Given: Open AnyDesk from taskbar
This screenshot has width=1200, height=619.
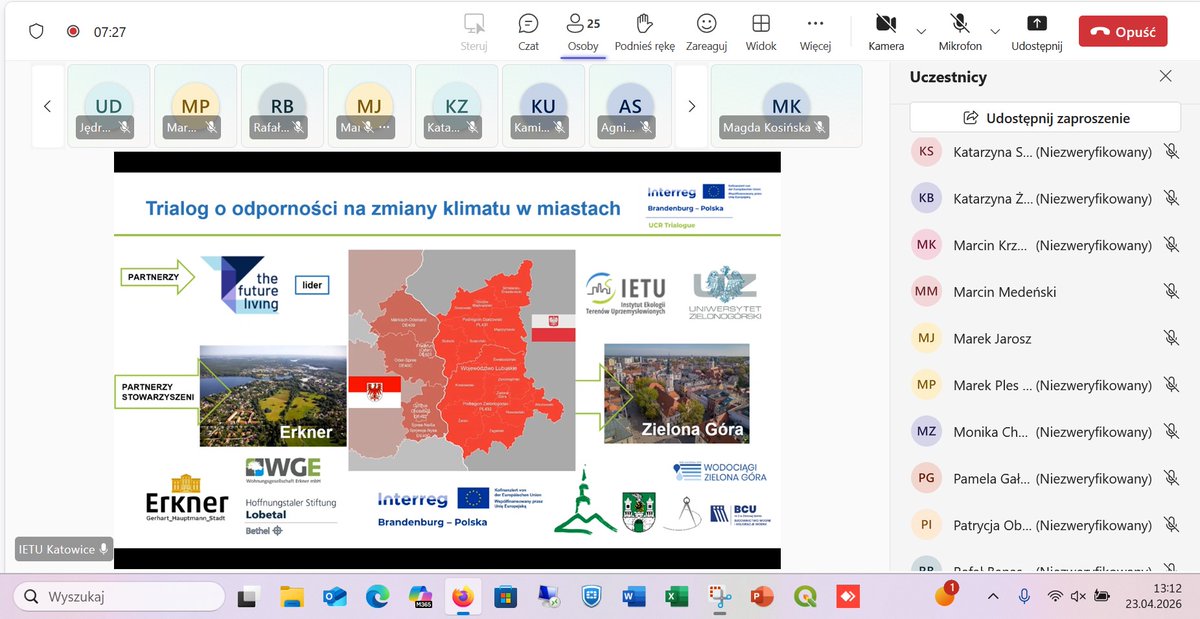Looking at the screenshot, I should tap(847, 597).
